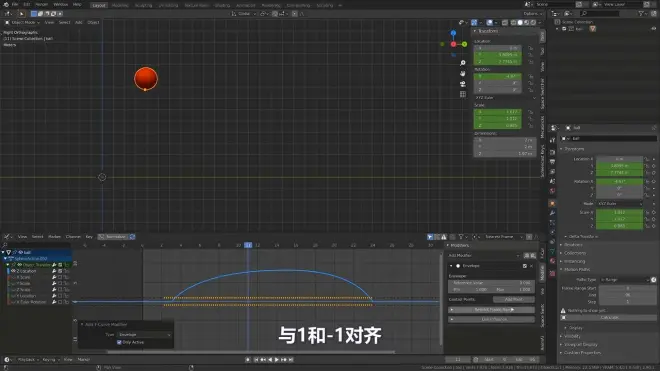Open the File menu
This screenshot has height=371, width=660.
click(x=15, y=5)
